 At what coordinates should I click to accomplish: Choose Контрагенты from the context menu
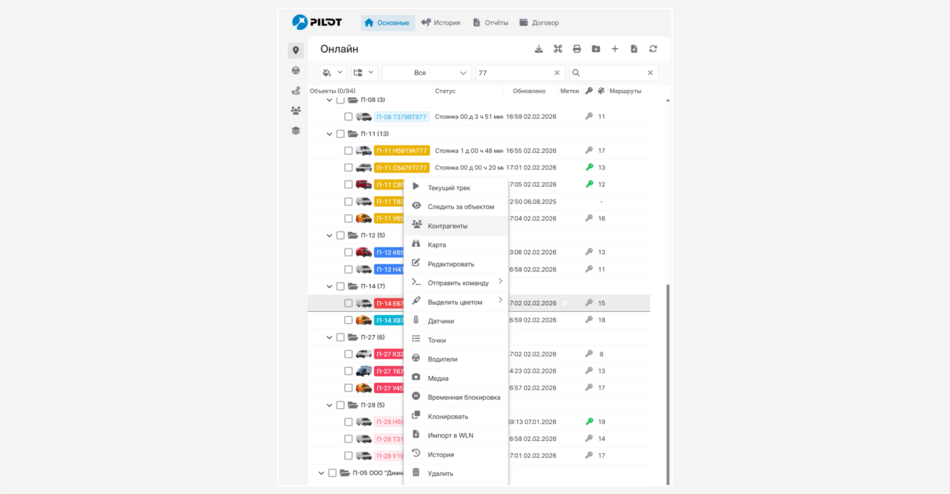click(x=447, y=226)
